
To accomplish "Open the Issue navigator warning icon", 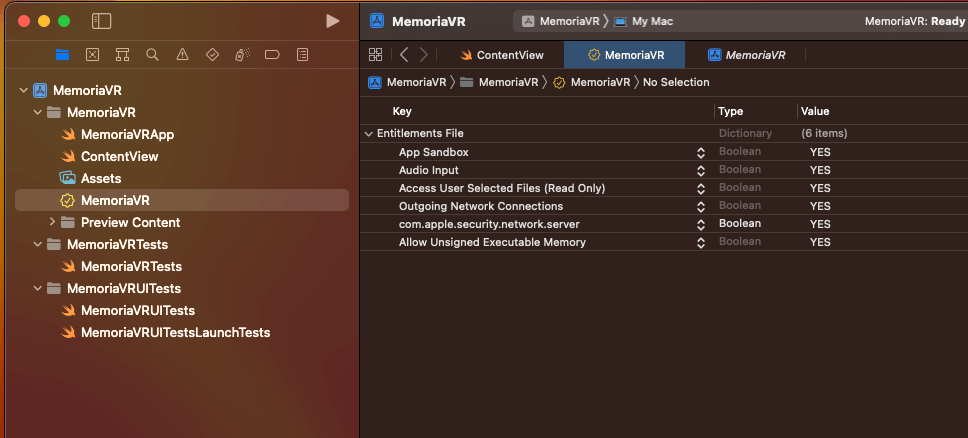I will 182,55.
